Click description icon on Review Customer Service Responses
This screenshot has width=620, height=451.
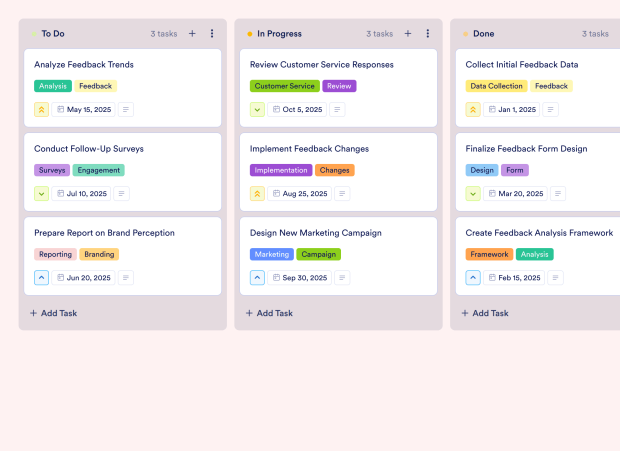click(x=337, y=109)
